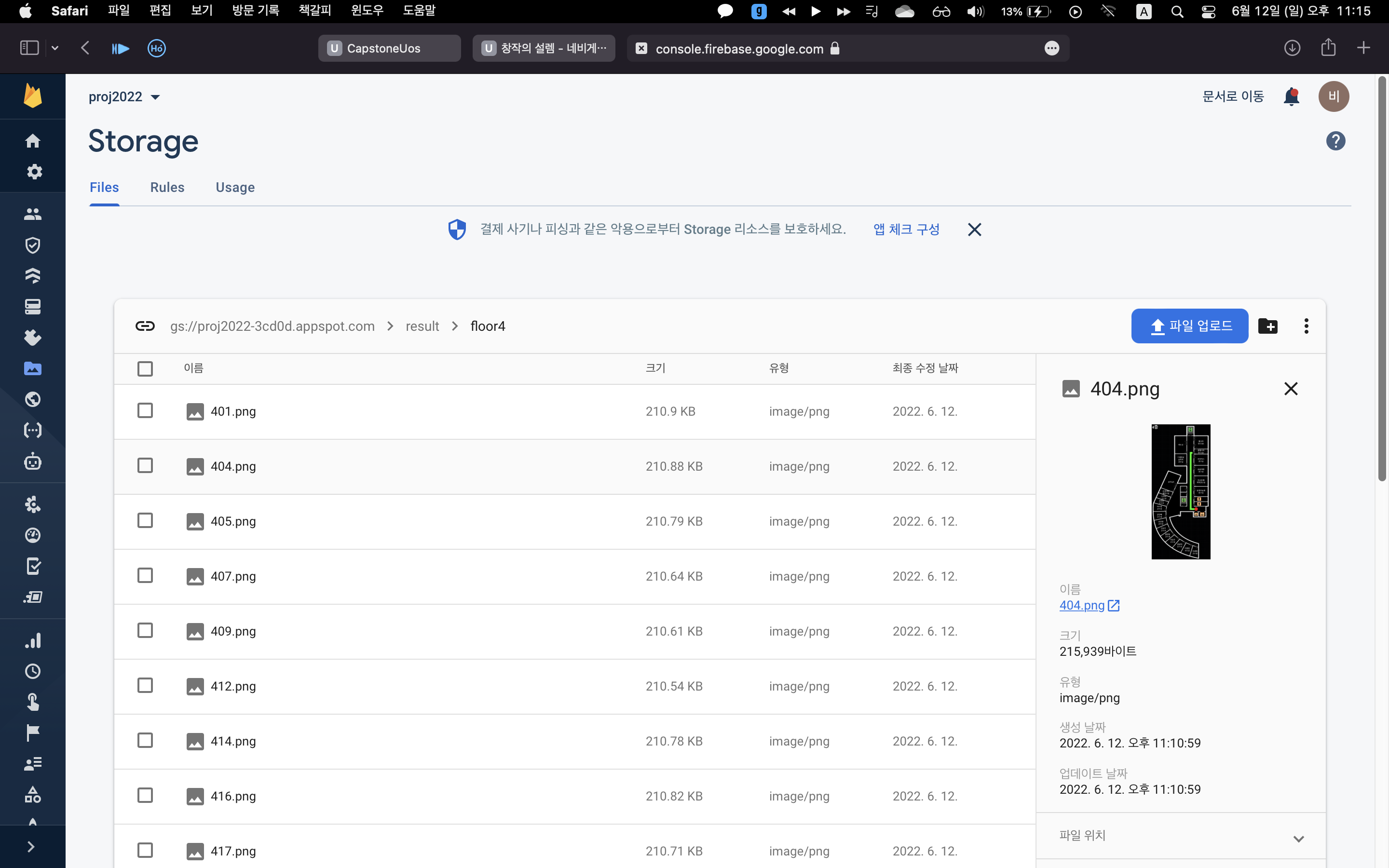Screen dimensions: 1389x868
Task: Toggle the select-all checkbox in header
Action: (145, 368)
